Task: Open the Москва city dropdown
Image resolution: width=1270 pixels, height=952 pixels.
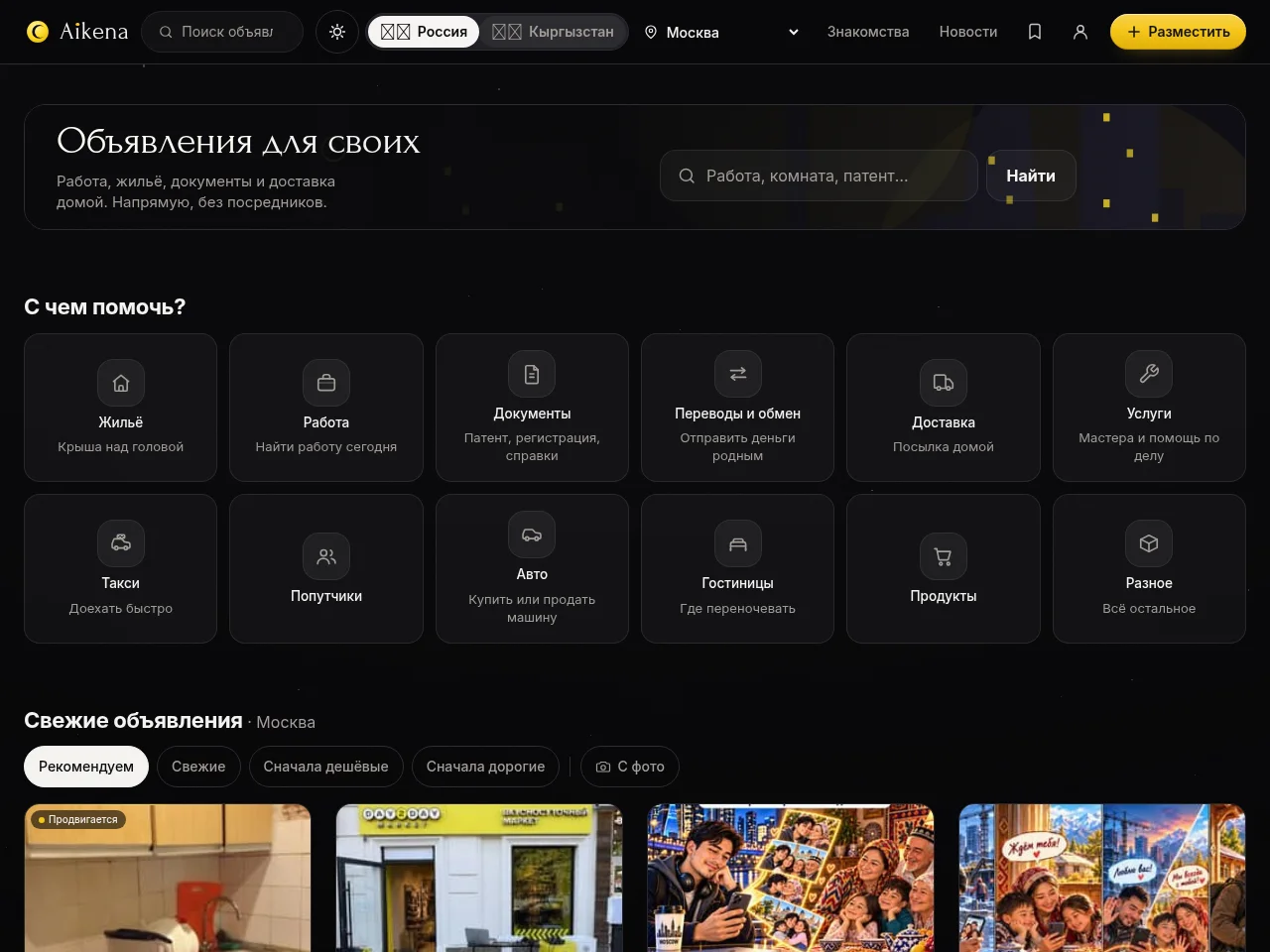Action: [721, 32]
